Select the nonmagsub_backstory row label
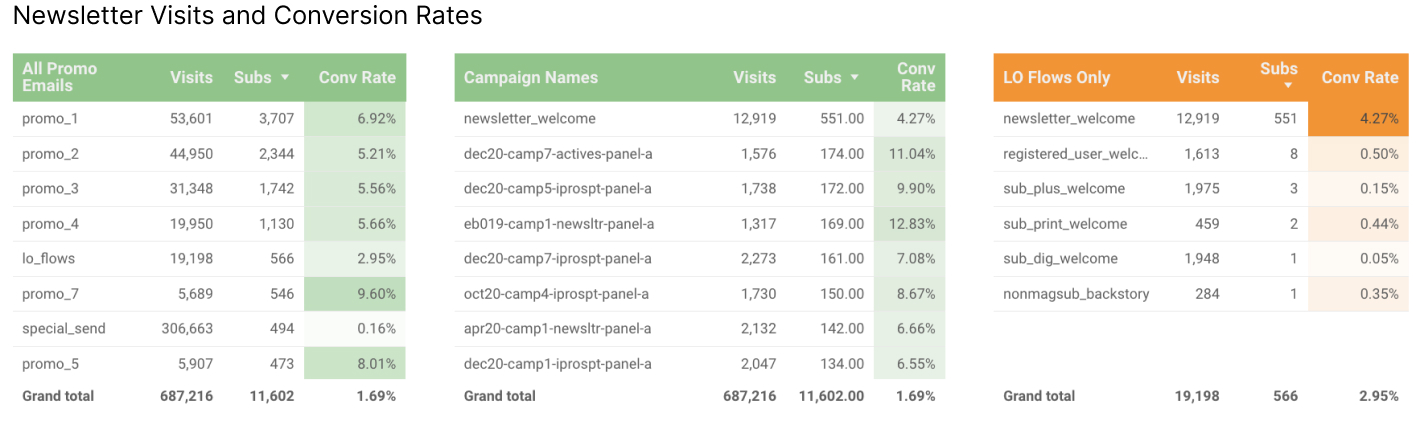The width and height of the screenshot is (1420, 421). coord(1076,294)
